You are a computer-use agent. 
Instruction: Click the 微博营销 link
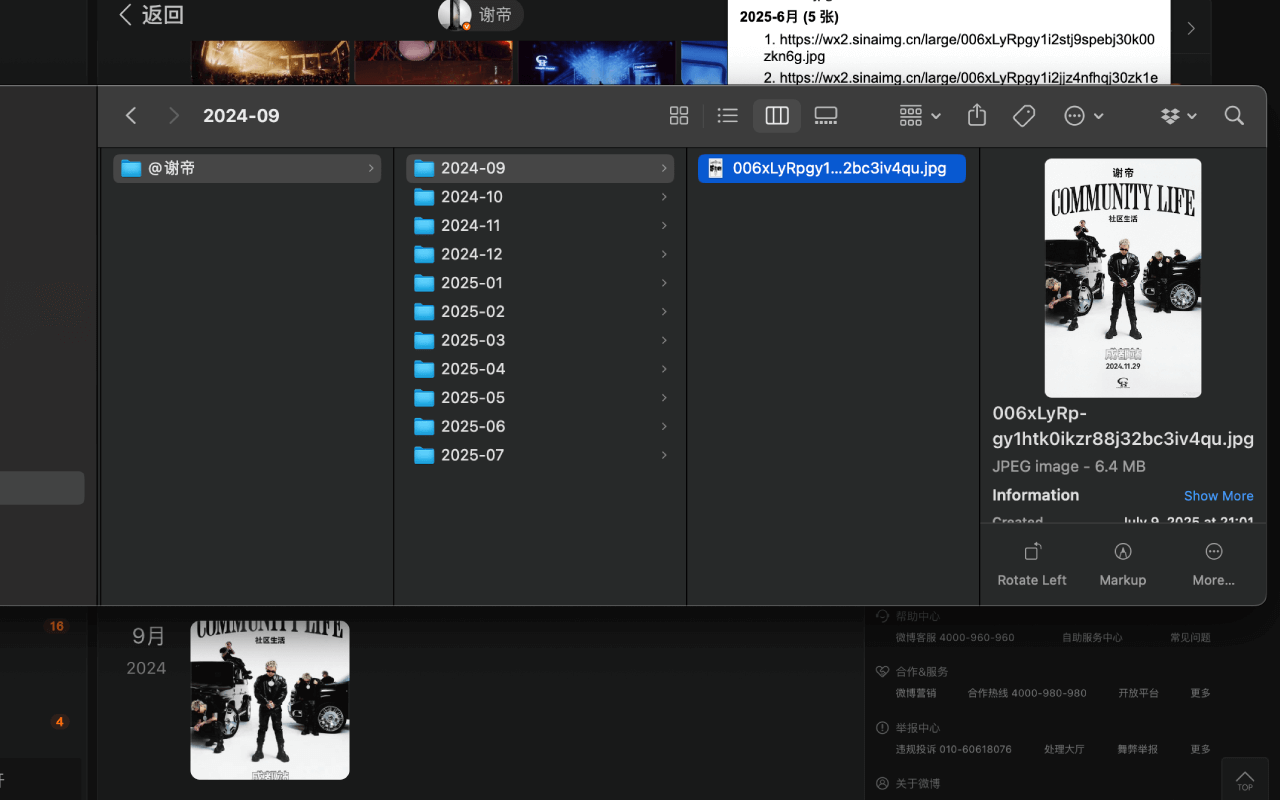coord(916,693)
